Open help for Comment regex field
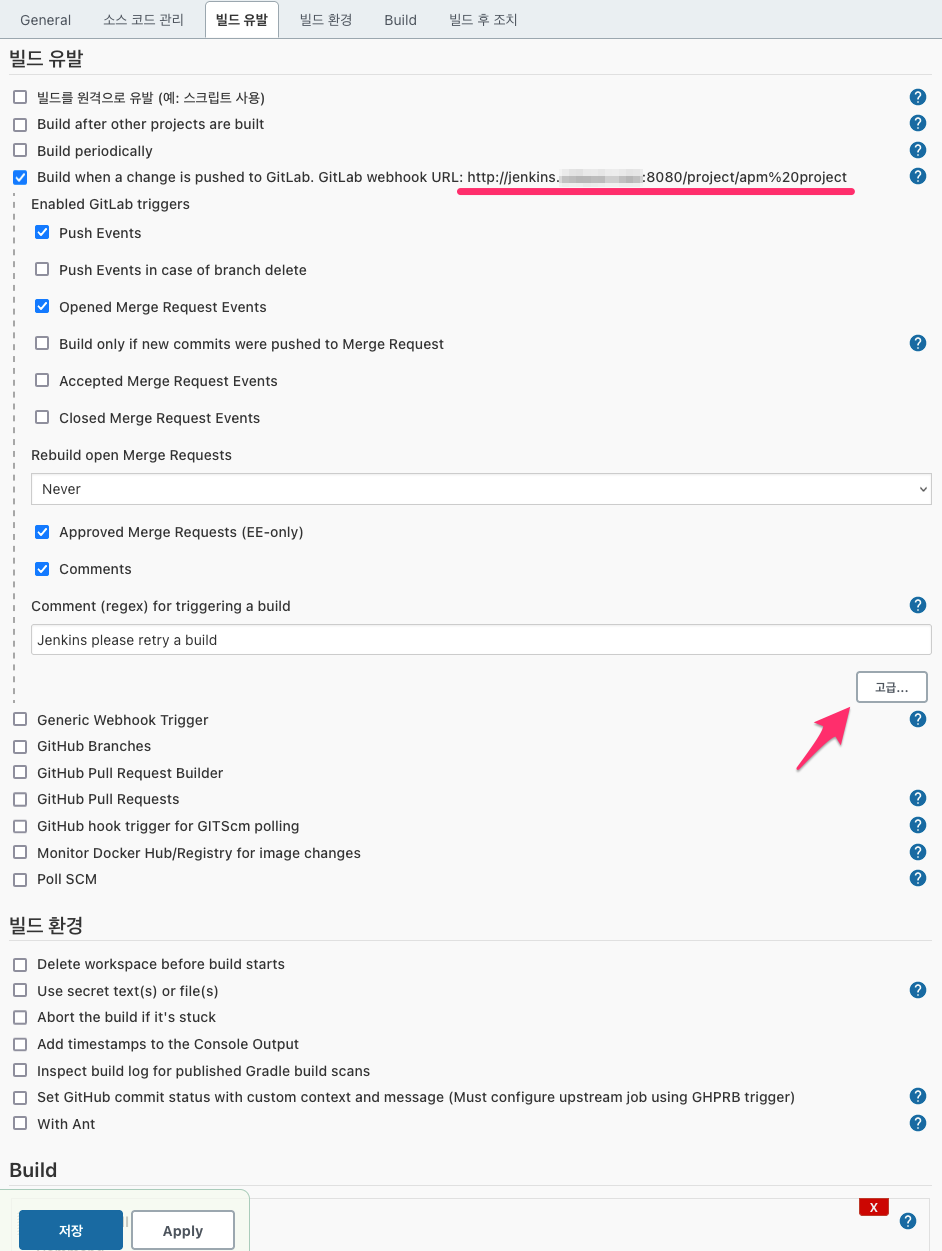 click(x=917, y=605)
